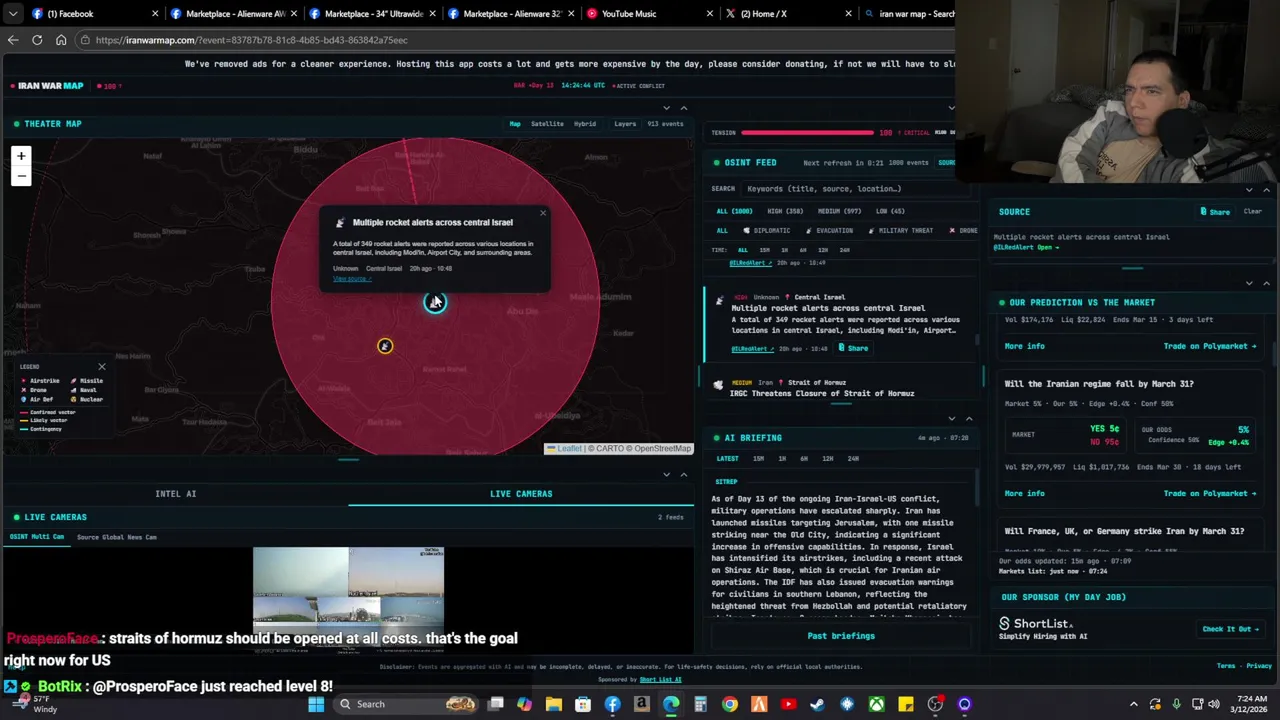Open the Privacy link in footer
Image resolution: width=1280 pixels, height=720 pixels.
coord(1259,666)
